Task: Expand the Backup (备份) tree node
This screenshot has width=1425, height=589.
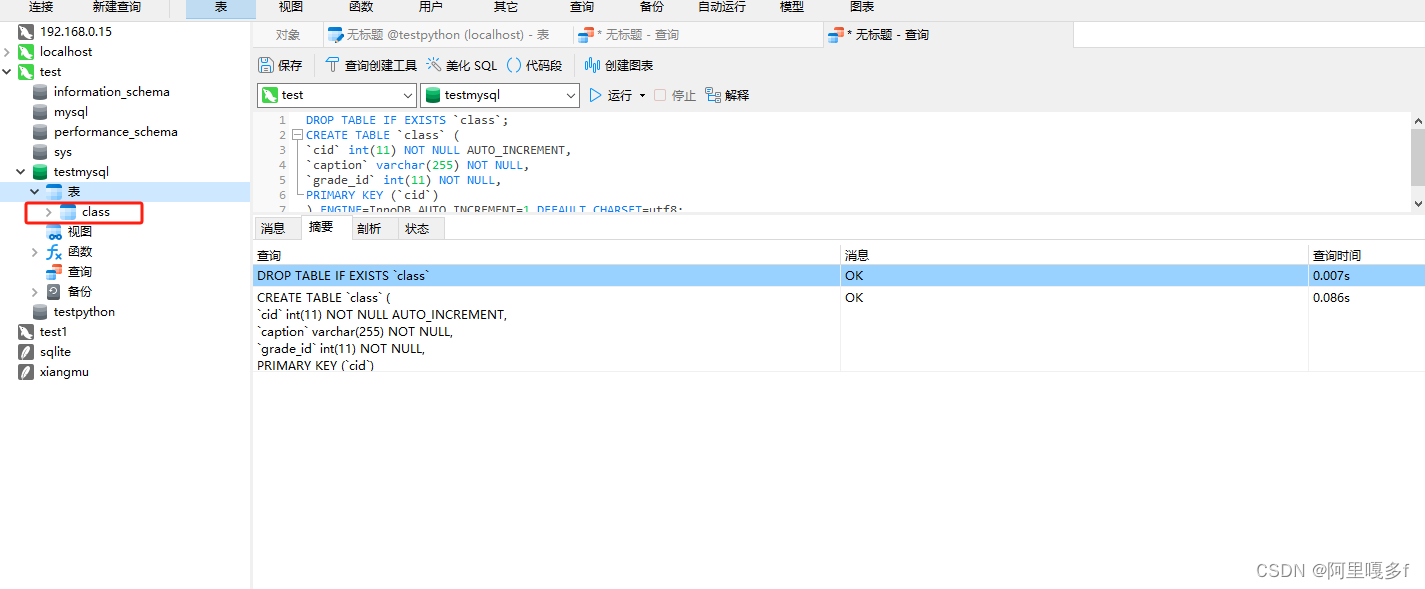Action: (35, 291)
